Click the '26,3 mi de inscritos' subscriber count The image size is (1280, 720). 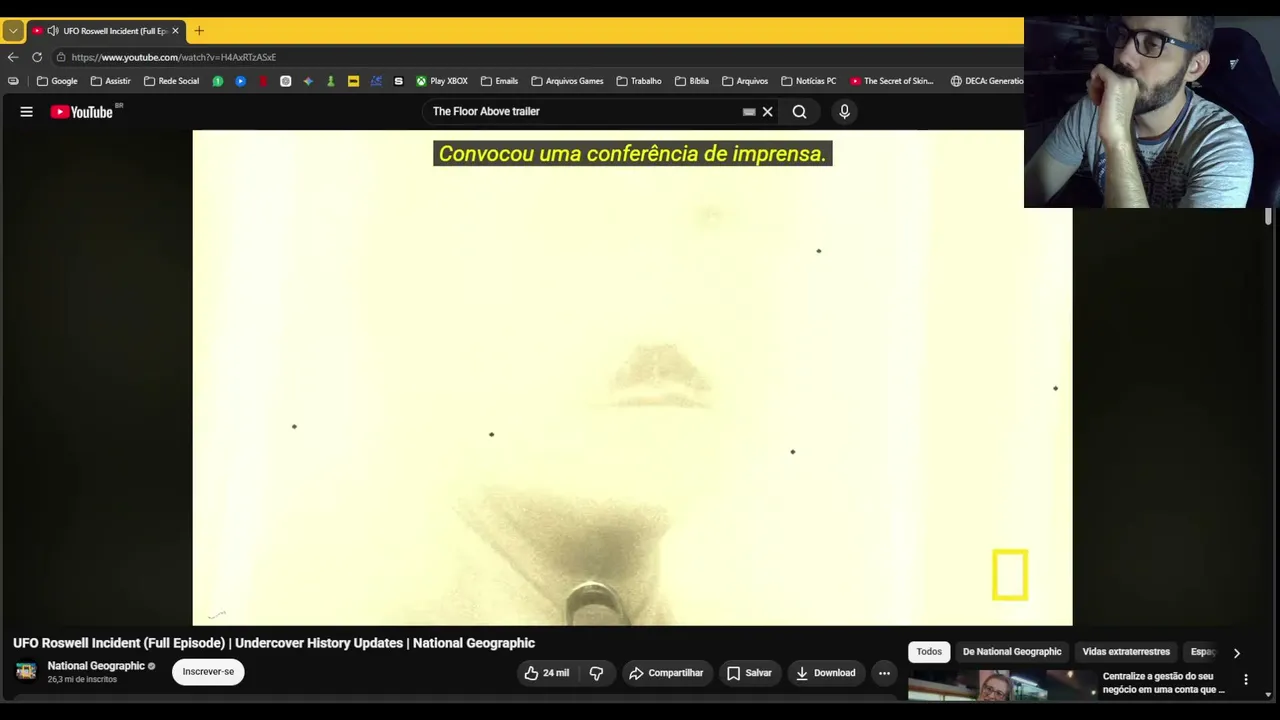pyautogui.click(x=82, y=680)
